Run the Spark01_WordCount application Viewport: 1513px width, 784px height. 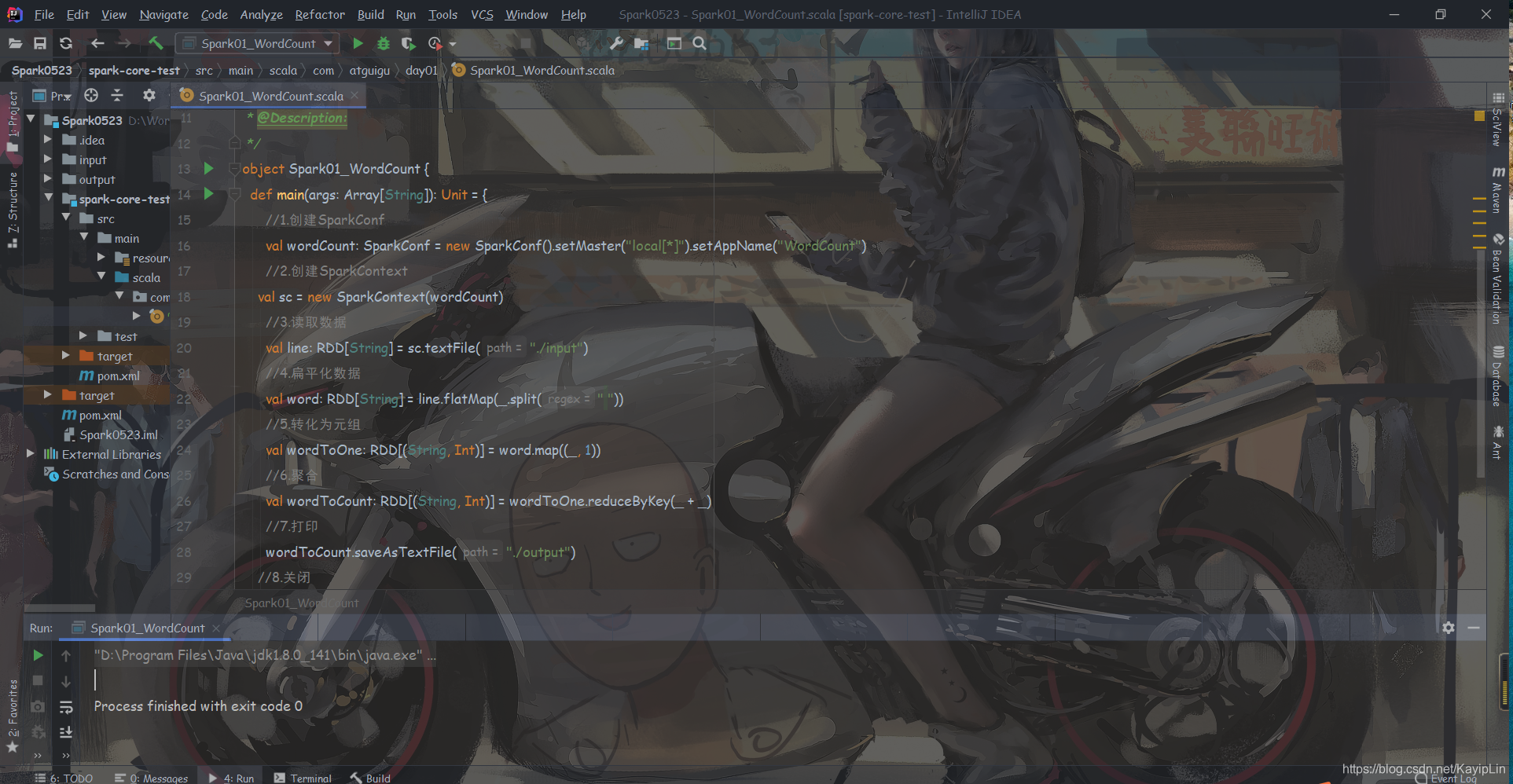pos(358,43)
